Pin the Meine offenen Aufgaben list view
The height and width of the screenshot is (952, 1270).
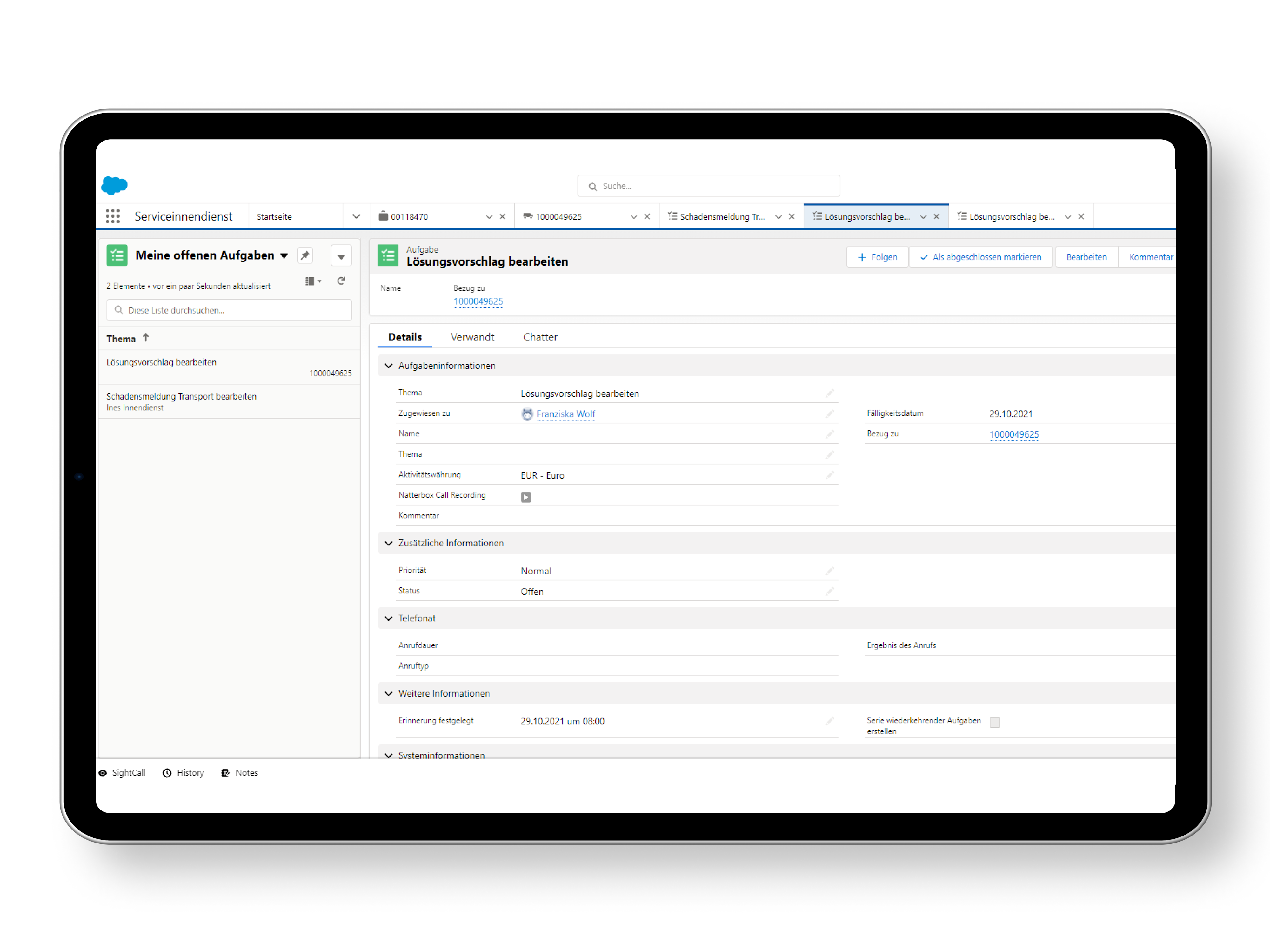pyautogui.click(x=305, y=255)
